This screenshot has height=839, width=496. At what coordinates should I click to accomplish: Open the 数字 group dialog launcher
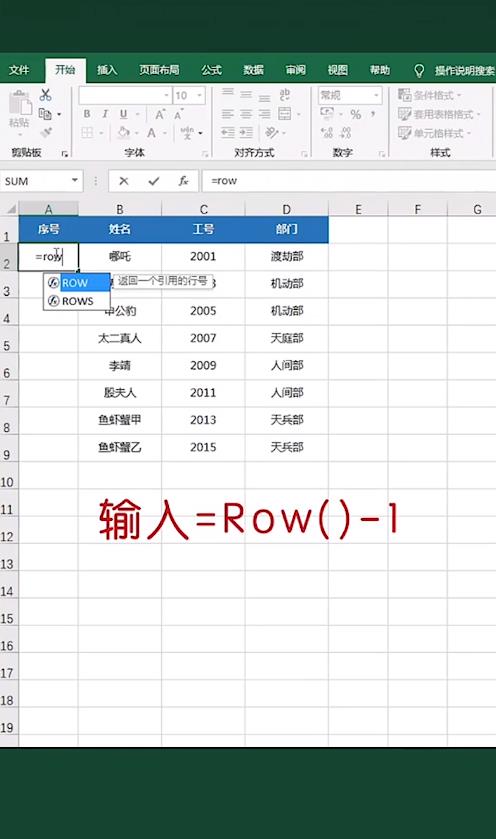[382, 154]
